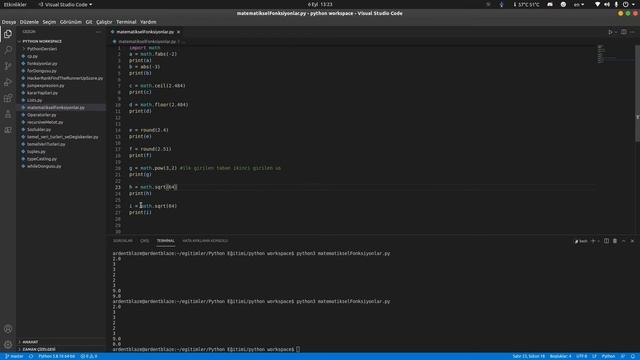The height and width of the screenshot is (360, 640).
Task: Open the Extensions view
Action: coord(8,98)
